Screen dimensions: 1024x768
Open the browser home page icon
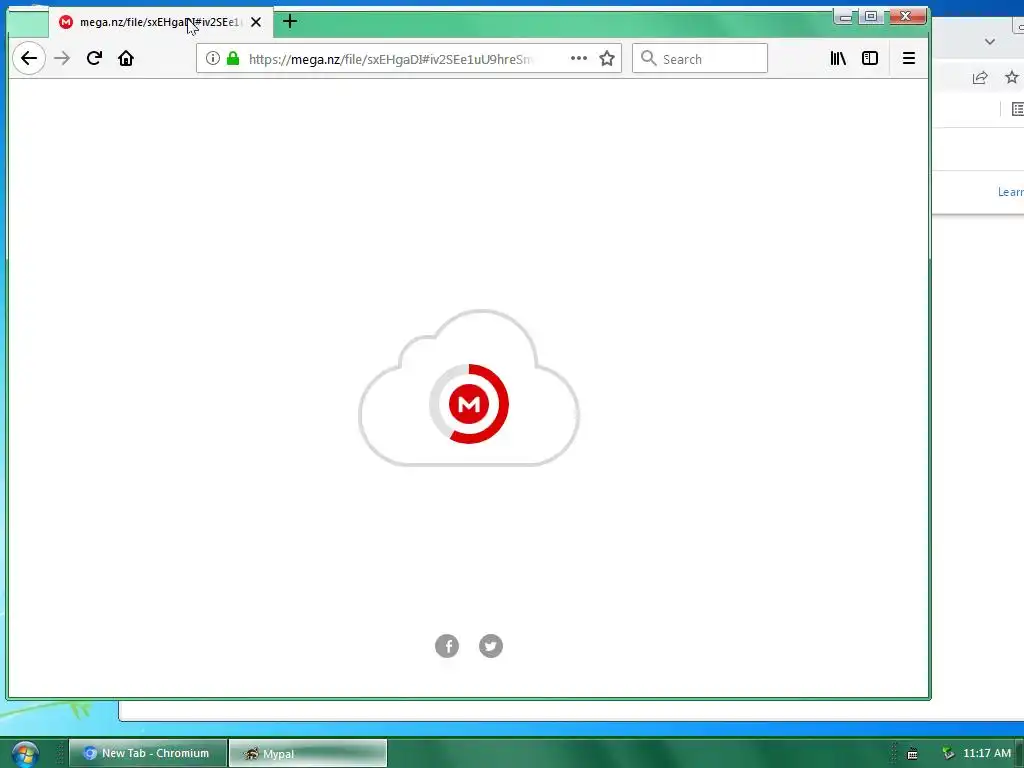coord(126,59)
